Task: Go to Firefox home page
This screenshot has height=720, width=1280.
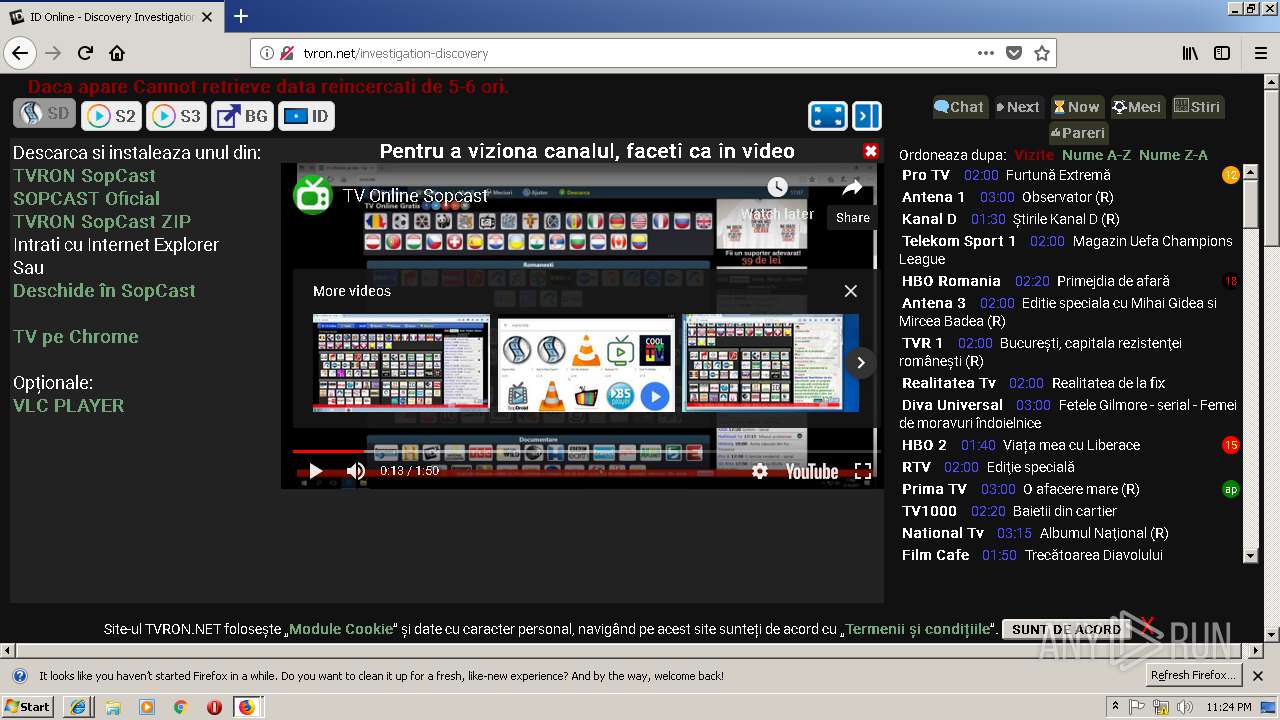Action: (117, 53)
